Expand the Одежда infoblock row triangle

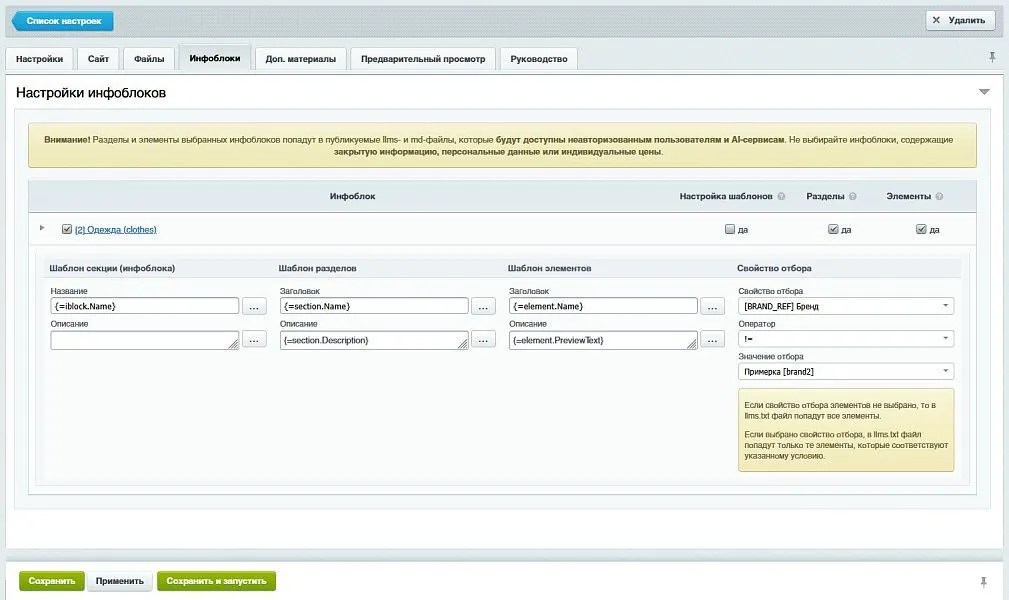coord(42,228)
